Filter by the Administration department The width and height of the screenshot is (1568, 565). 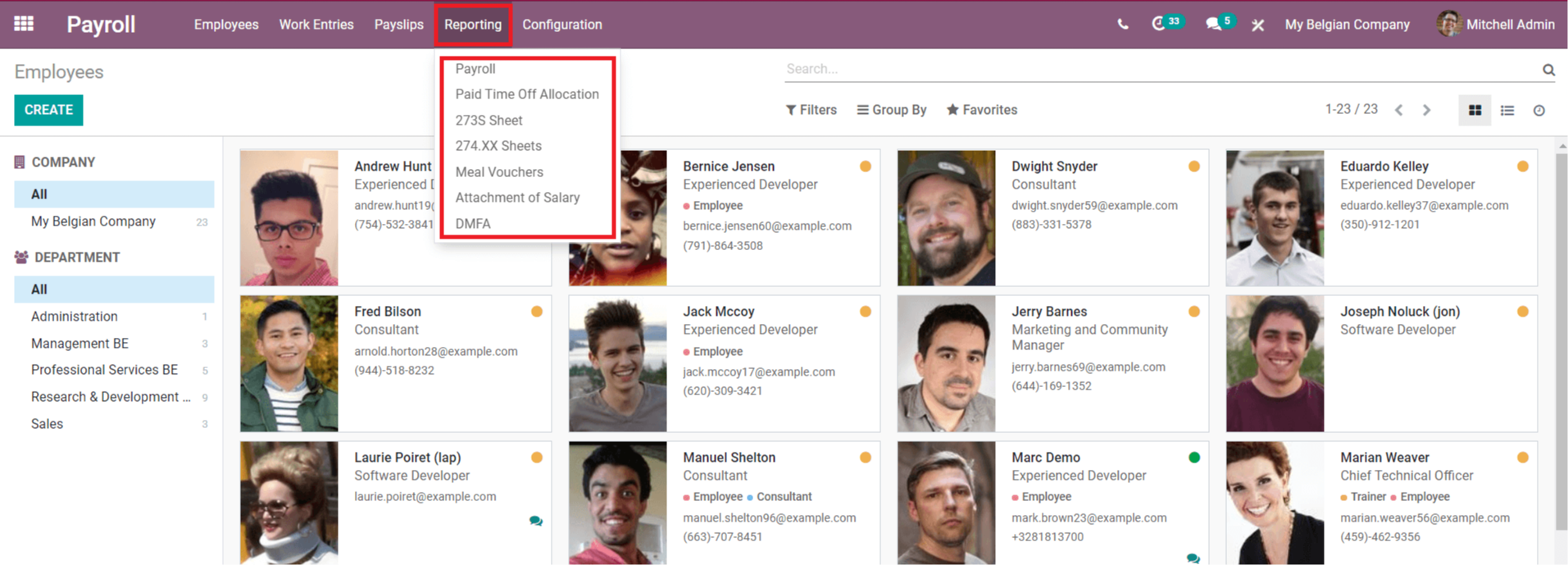(x=75, y=317)
